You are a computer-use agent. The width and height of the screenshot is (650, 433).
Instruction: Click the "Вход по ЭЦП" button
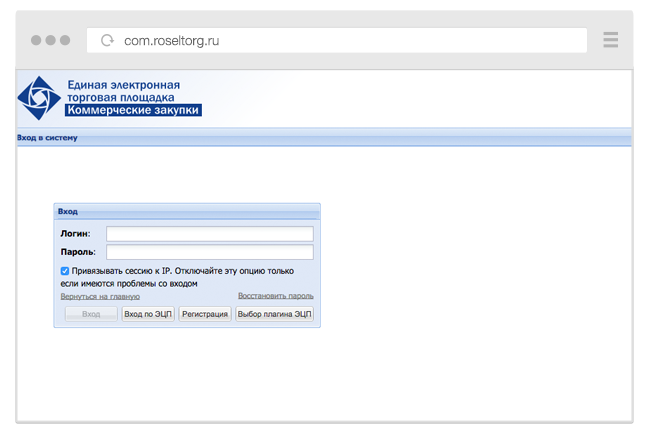tap(148, 314)
